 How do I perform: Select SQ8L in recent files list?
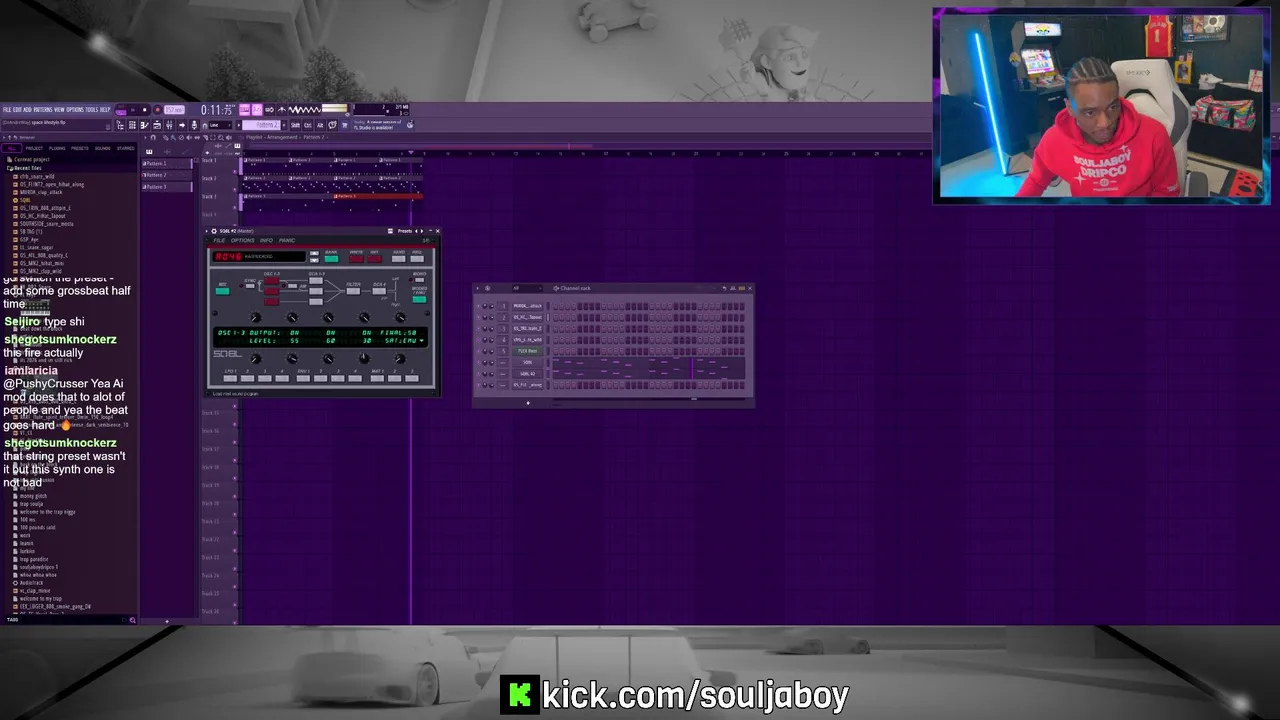coord(25,200)
